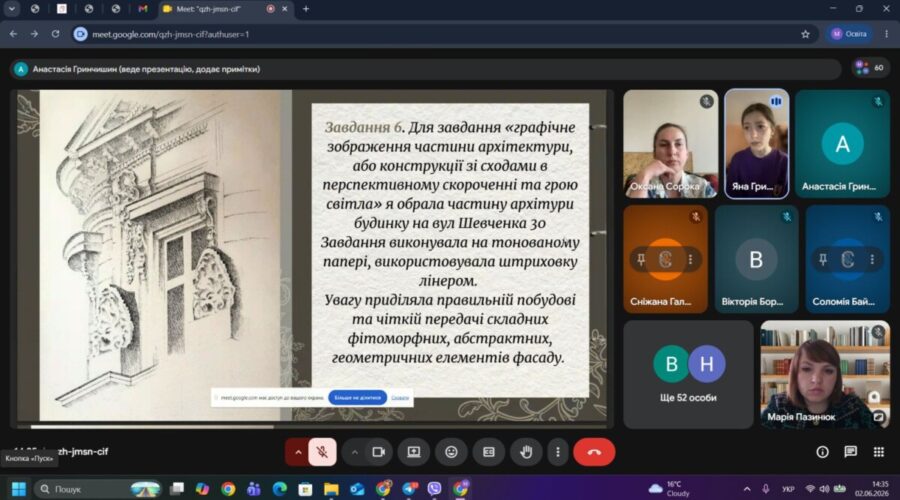Click the tray microphone icon
The width and height of the screenshot is (900, 500).
coord(766,489)
